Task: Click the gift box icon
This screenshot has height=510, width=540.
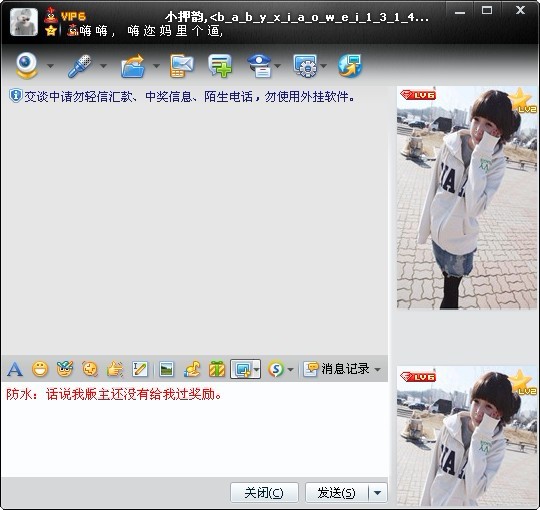Action: (x=217, y=369)
